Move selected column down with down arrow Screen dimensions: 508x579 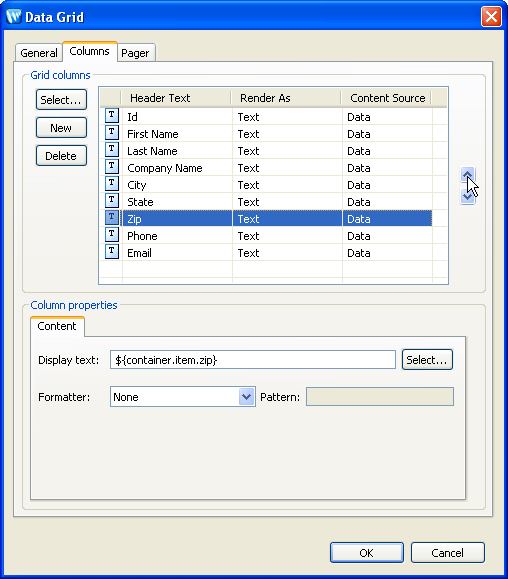point(467,197)
